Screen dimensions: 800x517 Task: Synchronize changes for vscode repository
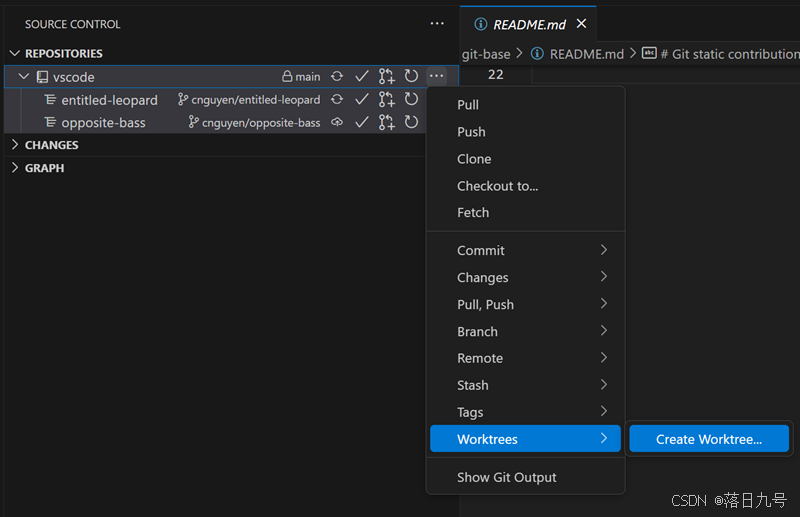337,77
